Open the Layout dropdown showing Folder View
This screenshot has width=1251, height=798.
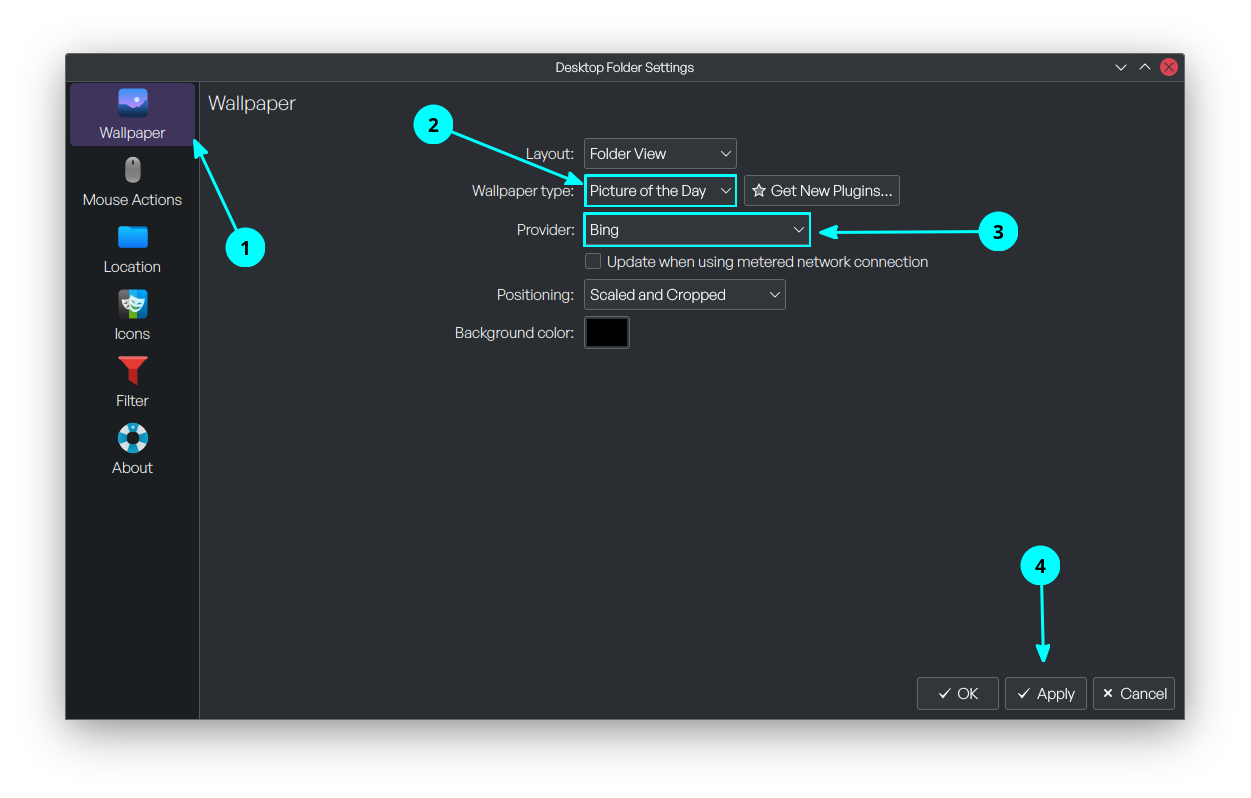point(660,154)
